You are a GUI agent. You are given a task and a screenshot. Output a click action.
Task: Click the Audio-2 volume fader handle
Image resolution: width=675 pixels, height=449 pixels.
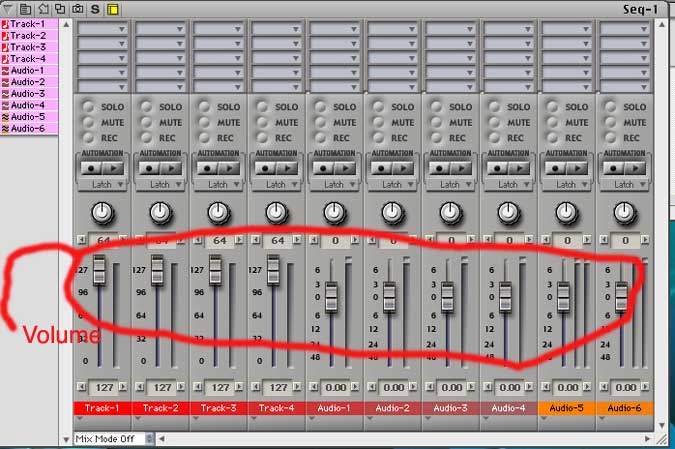390,295
